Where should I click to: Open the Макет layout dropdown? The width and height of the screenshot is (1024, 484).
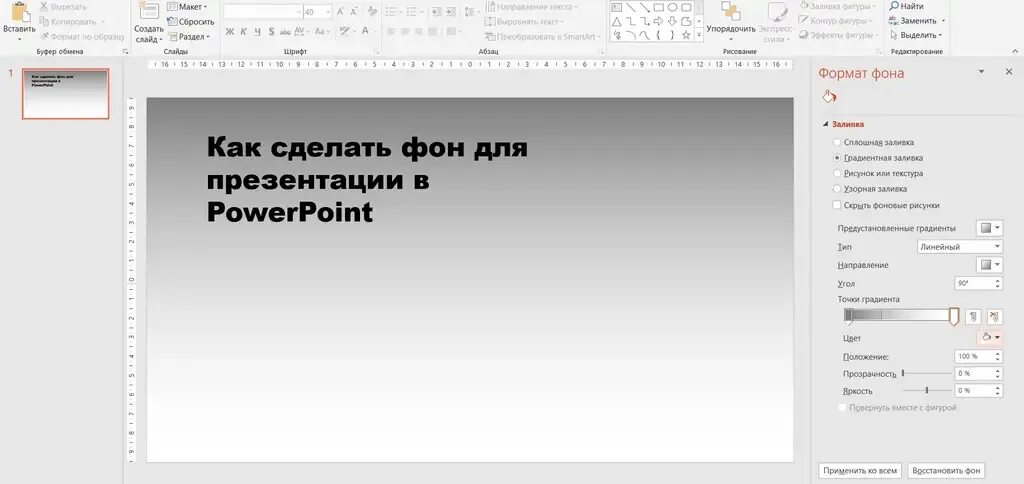tap(187, 7)
